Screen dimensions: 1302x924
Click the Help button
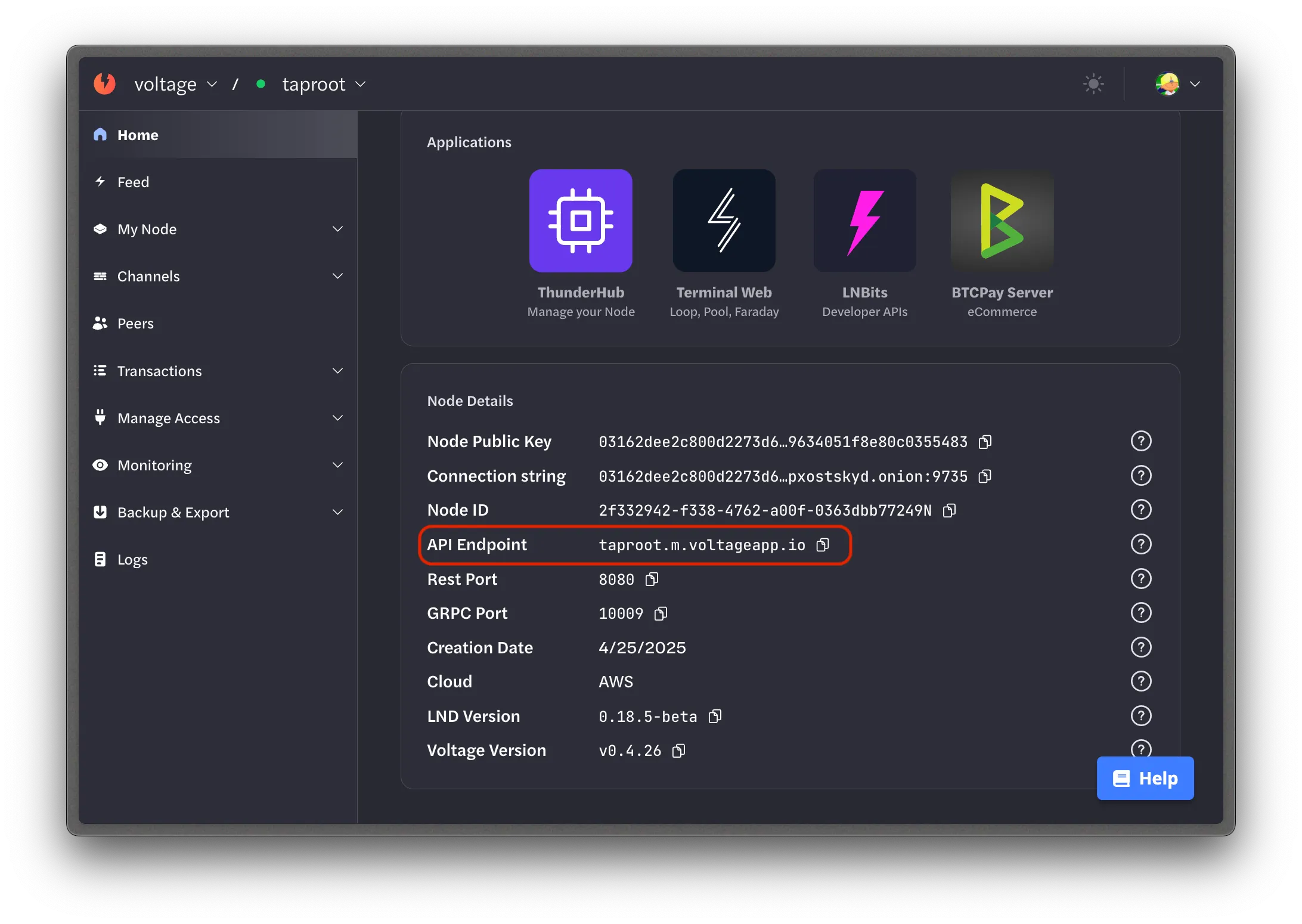[x=1144, y=778]
